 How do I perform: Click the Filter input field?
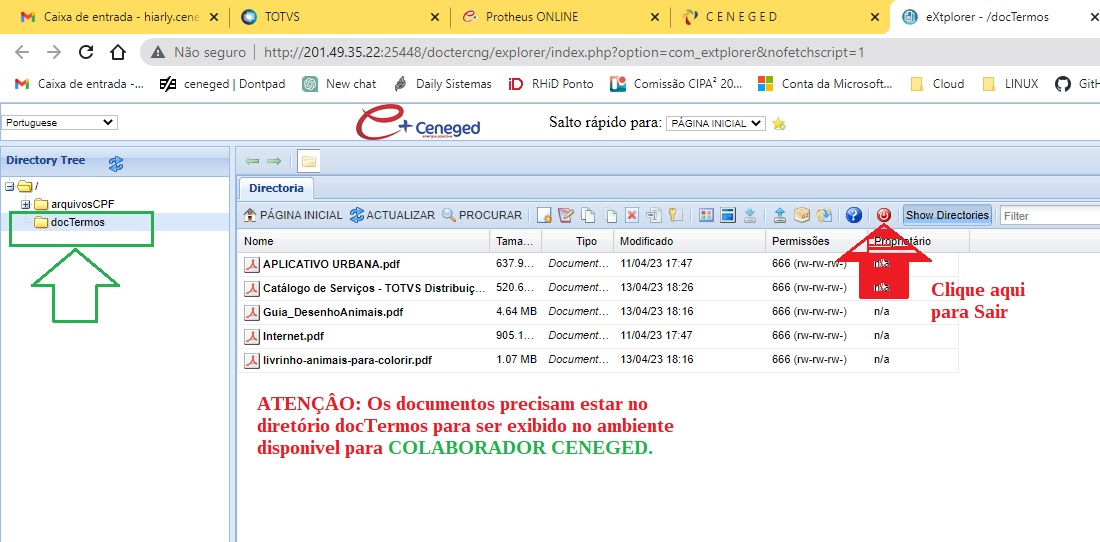1048,216
